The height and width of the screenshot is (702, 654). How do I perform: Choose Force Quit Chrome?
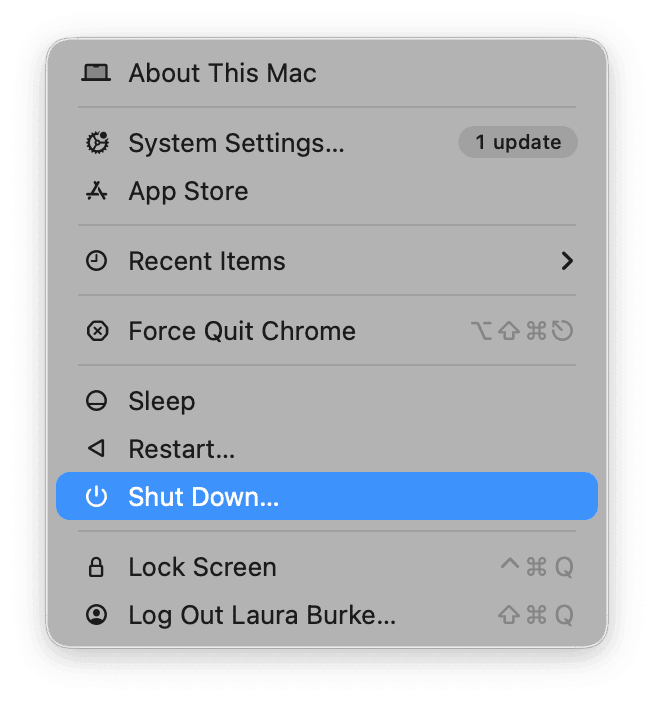pyautogui.click(x=242, y=331)
